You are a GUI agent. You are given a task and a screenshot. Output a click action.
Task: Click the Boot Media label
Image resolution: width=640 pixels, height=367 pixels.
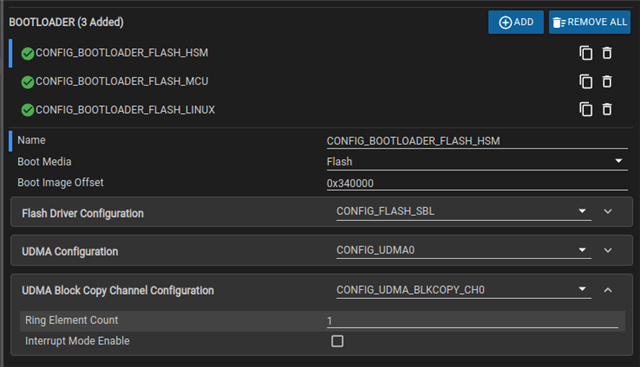(x=44, y=162)
